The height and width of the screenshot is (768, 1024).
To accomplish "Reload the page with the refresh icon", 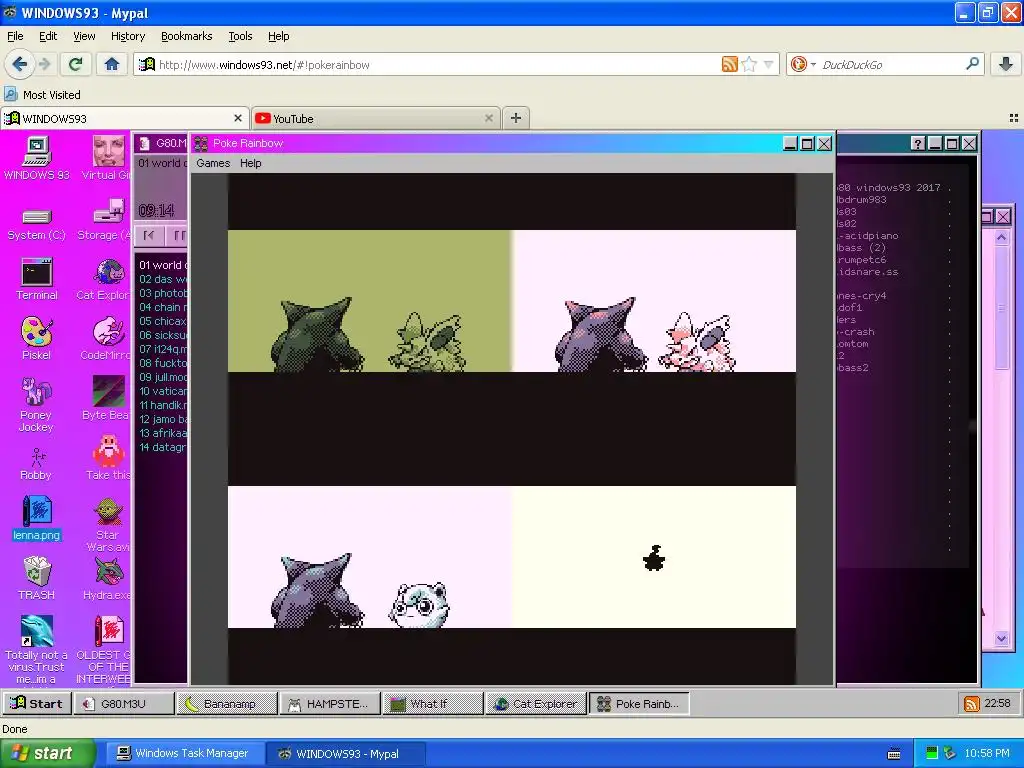I will pos(75,64).
